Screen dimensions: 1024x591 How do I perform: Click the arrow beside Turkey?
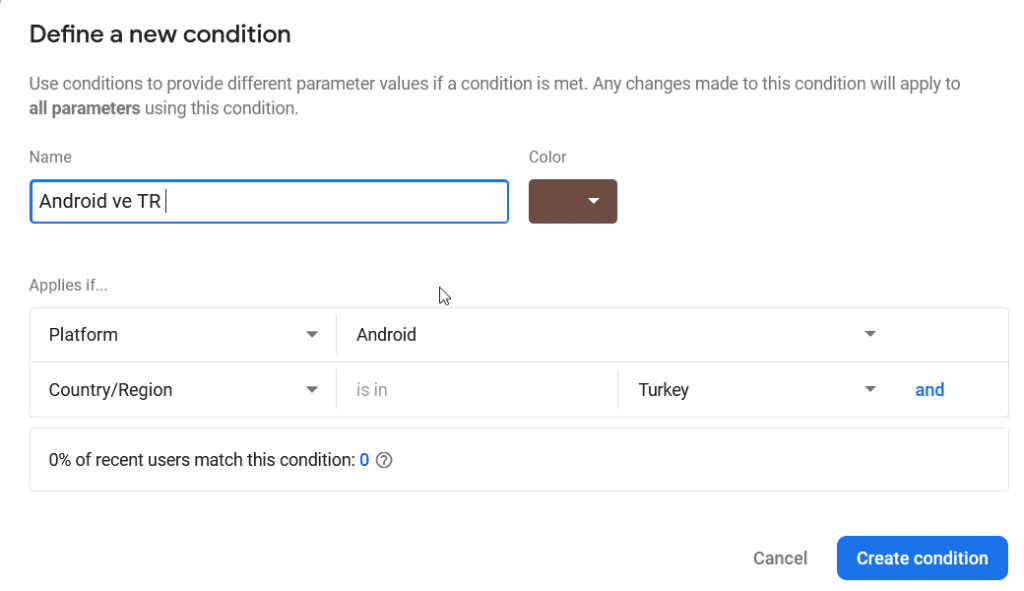point(870,390)
